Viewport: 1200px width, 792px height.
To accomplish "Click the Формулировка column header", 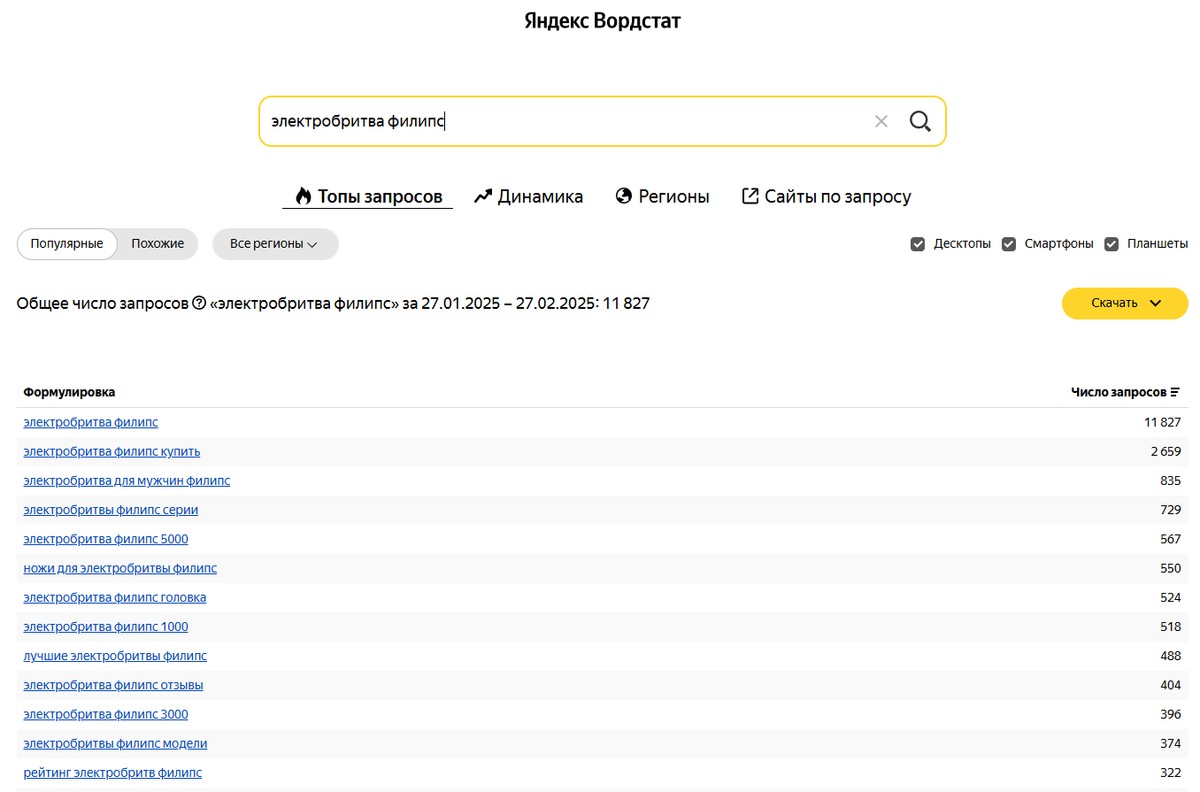I will click(x=69, y=392).
